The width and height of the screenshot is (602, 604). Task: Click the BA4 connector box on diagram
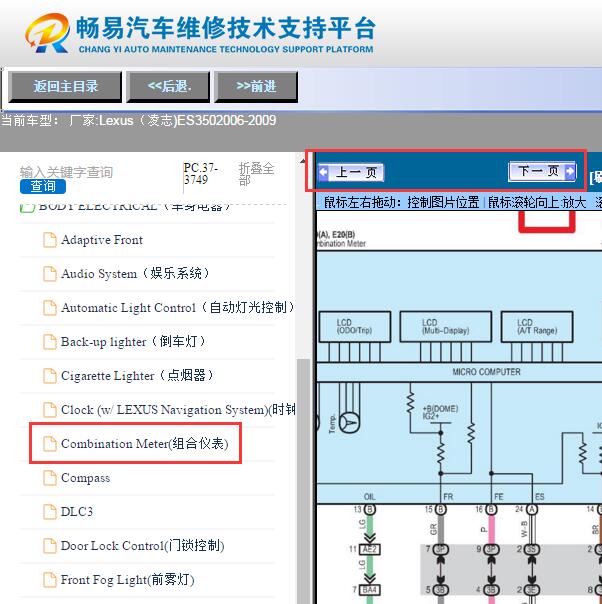coord(369,590)
